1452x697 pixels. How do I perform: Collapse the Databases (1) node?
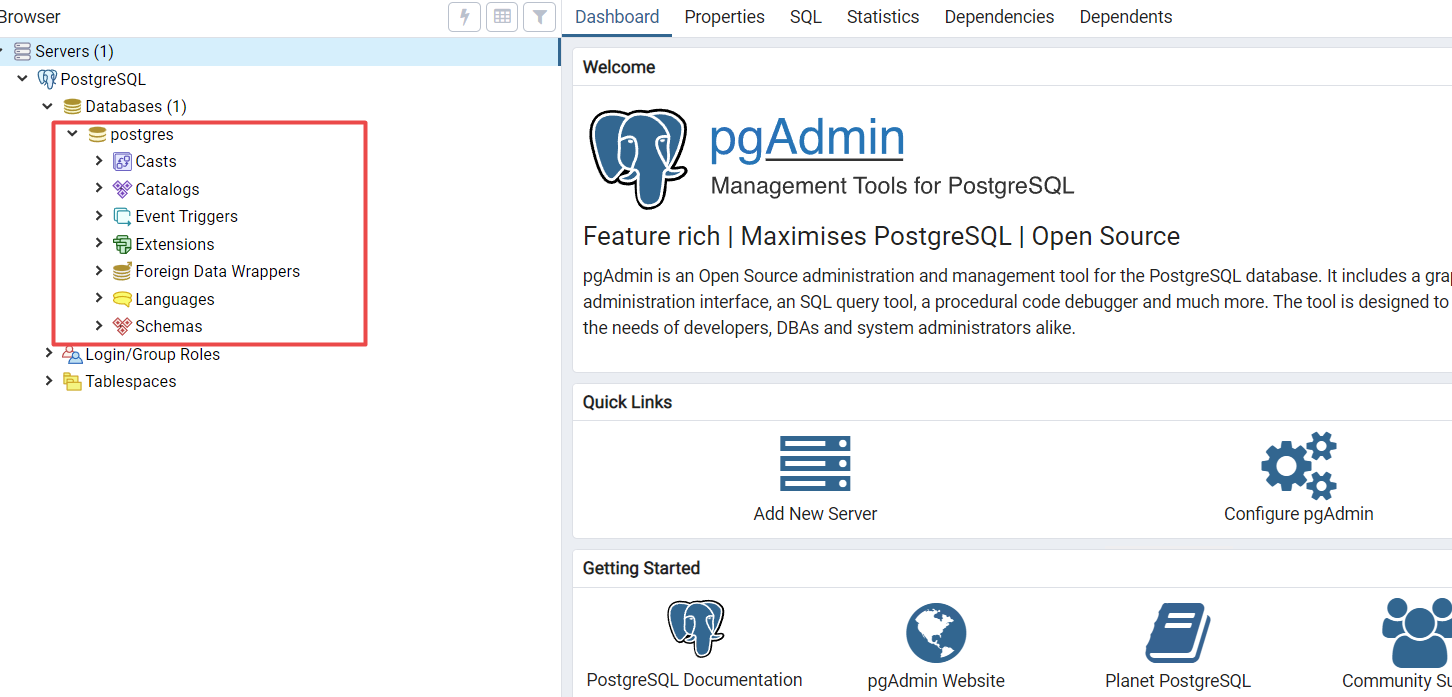tap(48, 106)
